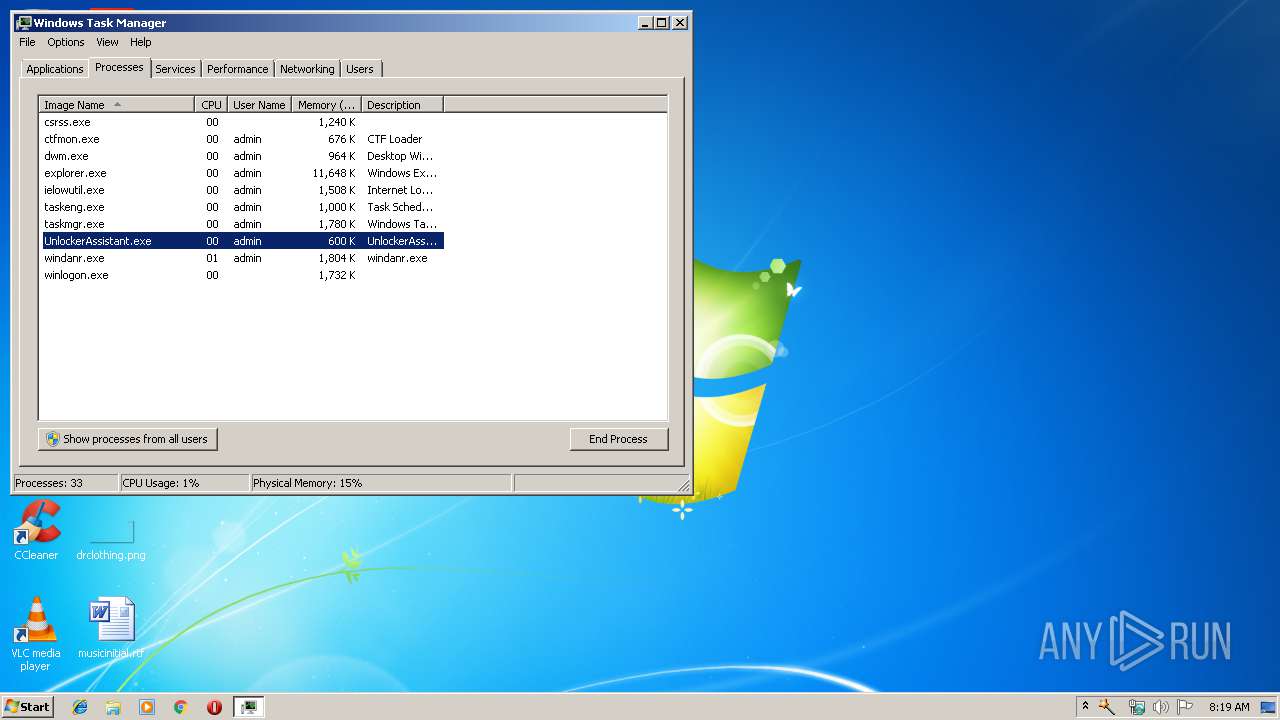Switch to the Applications tab
The width and height of the screenshot is (1280, 720).
click(x=55, y=69)
